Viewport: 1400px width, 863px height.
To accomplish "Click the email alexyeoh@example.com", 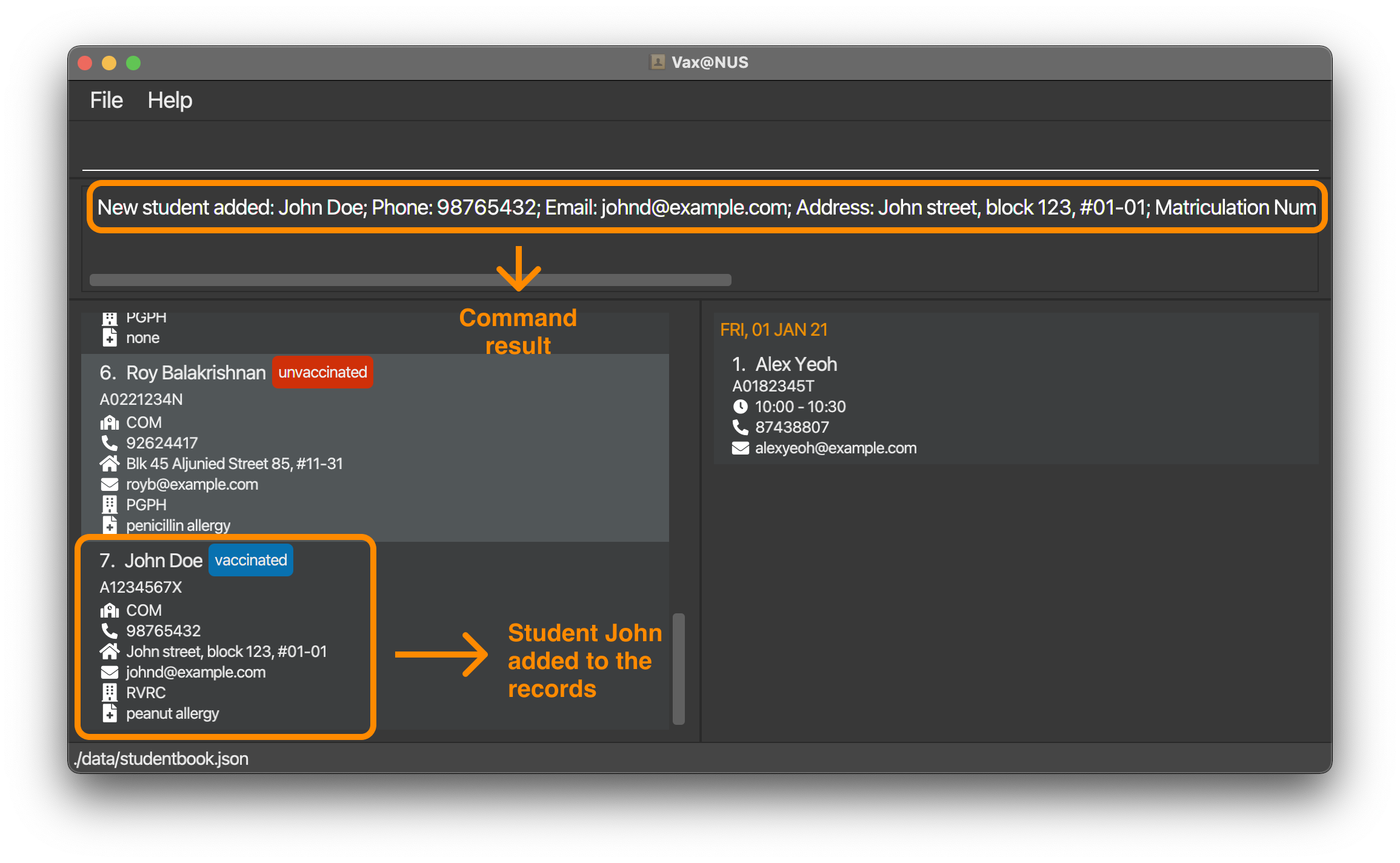I will pyautogui.click(x=836, y=448).
